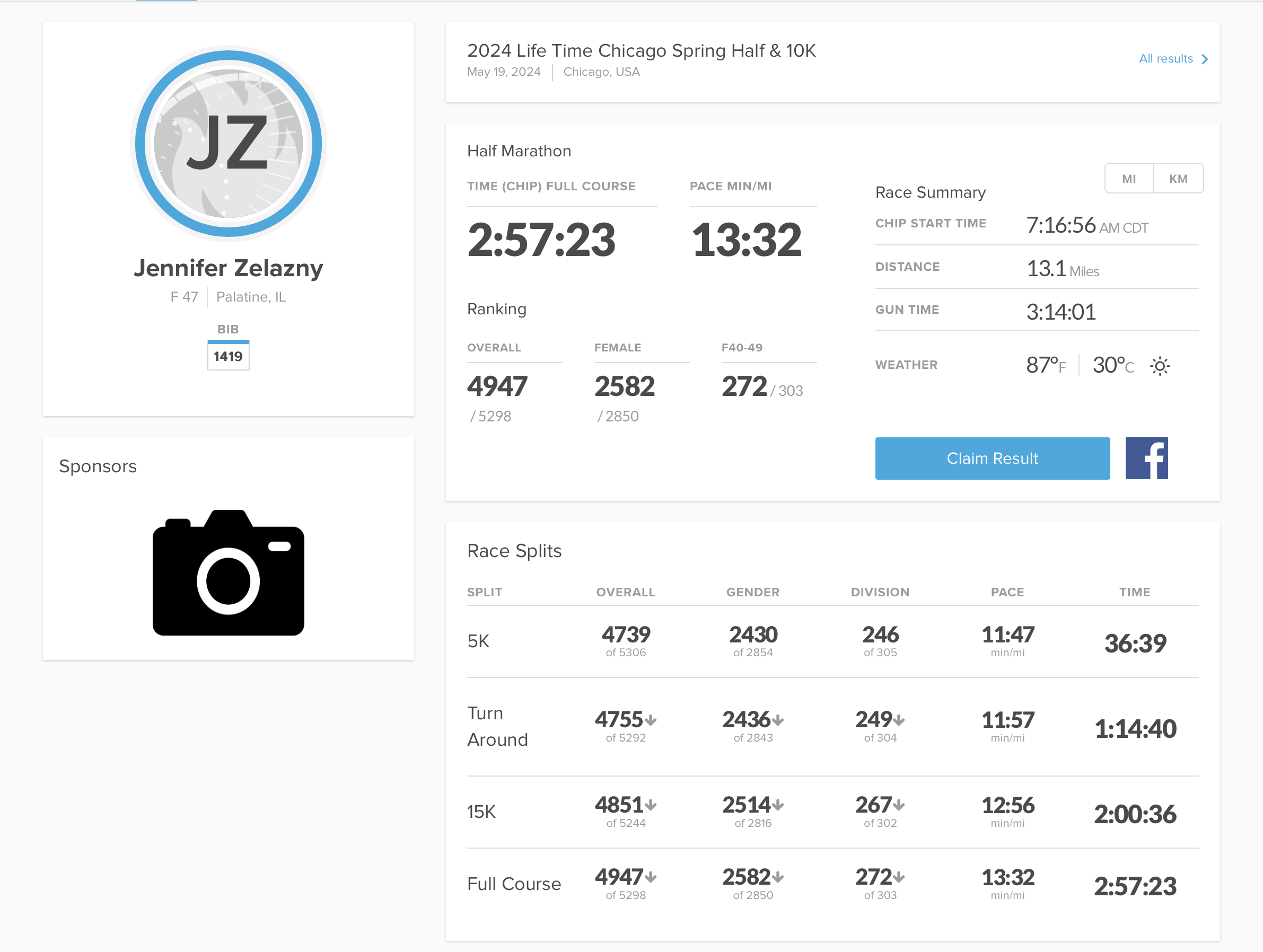Click female ranking 2582
This screenshot has height=952, width=1263.
tap(624, 386)
